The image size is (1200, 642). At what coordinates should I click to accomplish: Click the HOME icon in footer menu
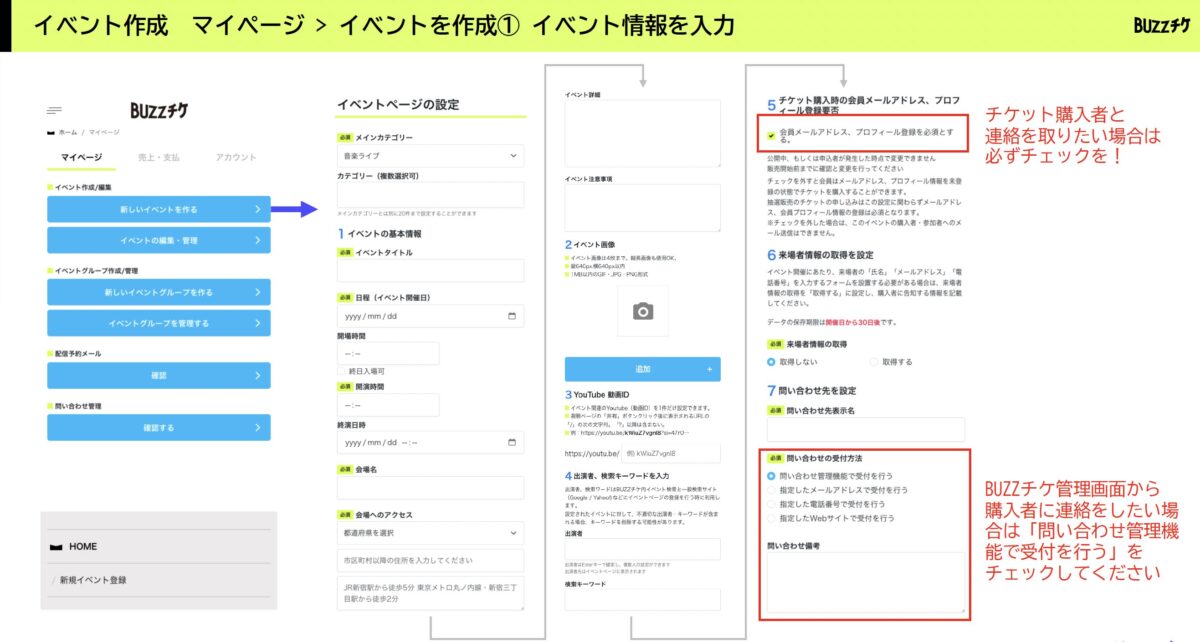click(55, 547)
